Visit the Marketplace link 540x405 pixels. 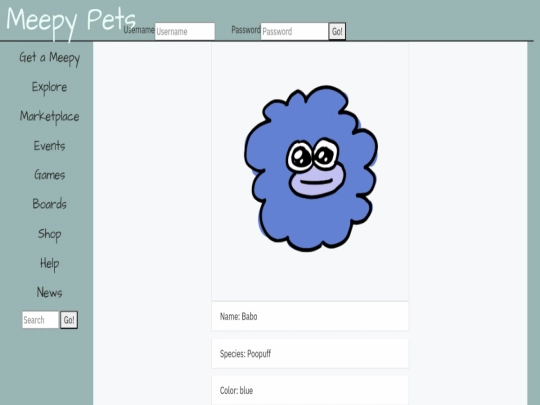pyautogui.click(x=50, y=116)
